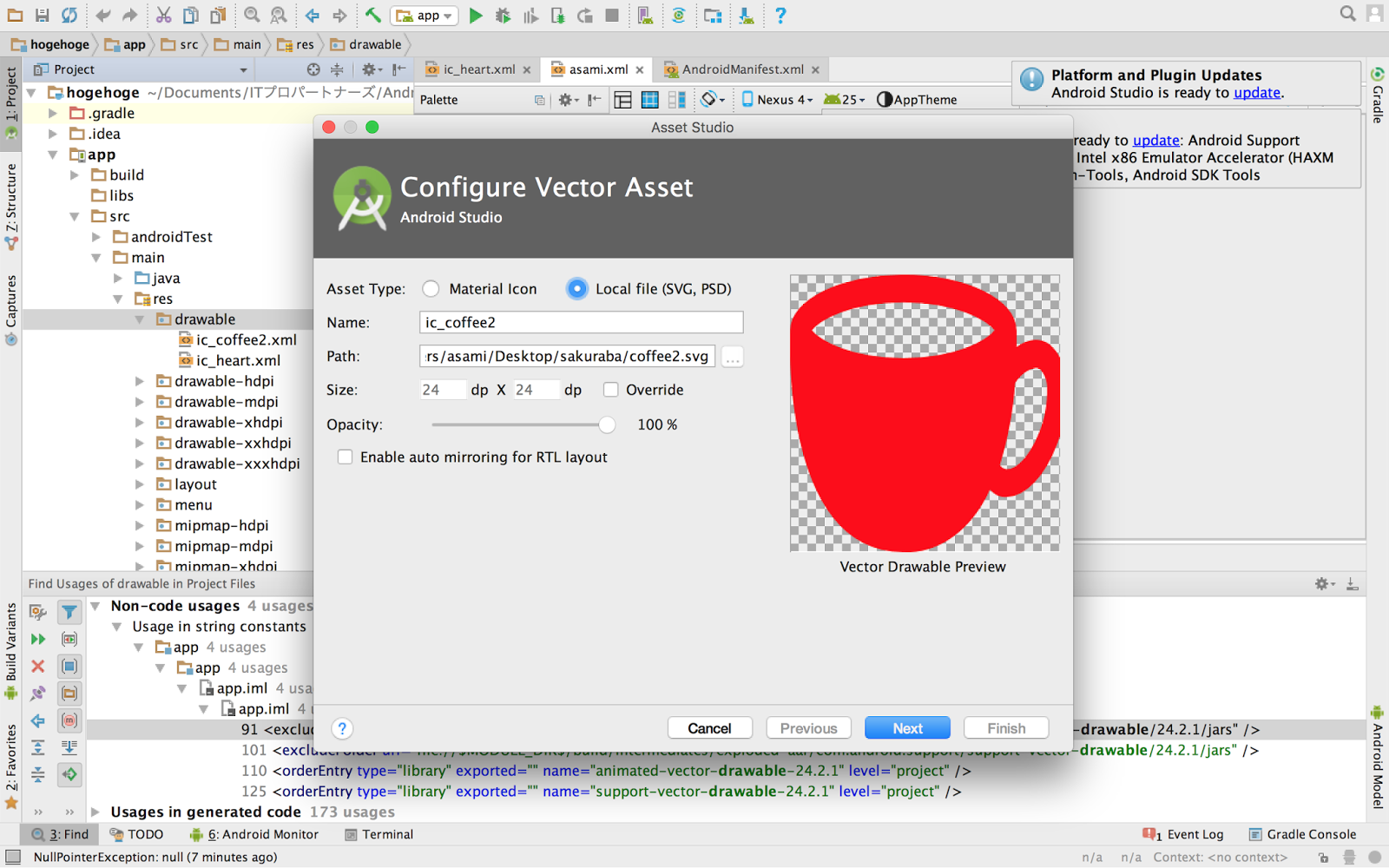Make the project with the green hammer
This screenshot has width=1389, height=868.
(372, 15)
